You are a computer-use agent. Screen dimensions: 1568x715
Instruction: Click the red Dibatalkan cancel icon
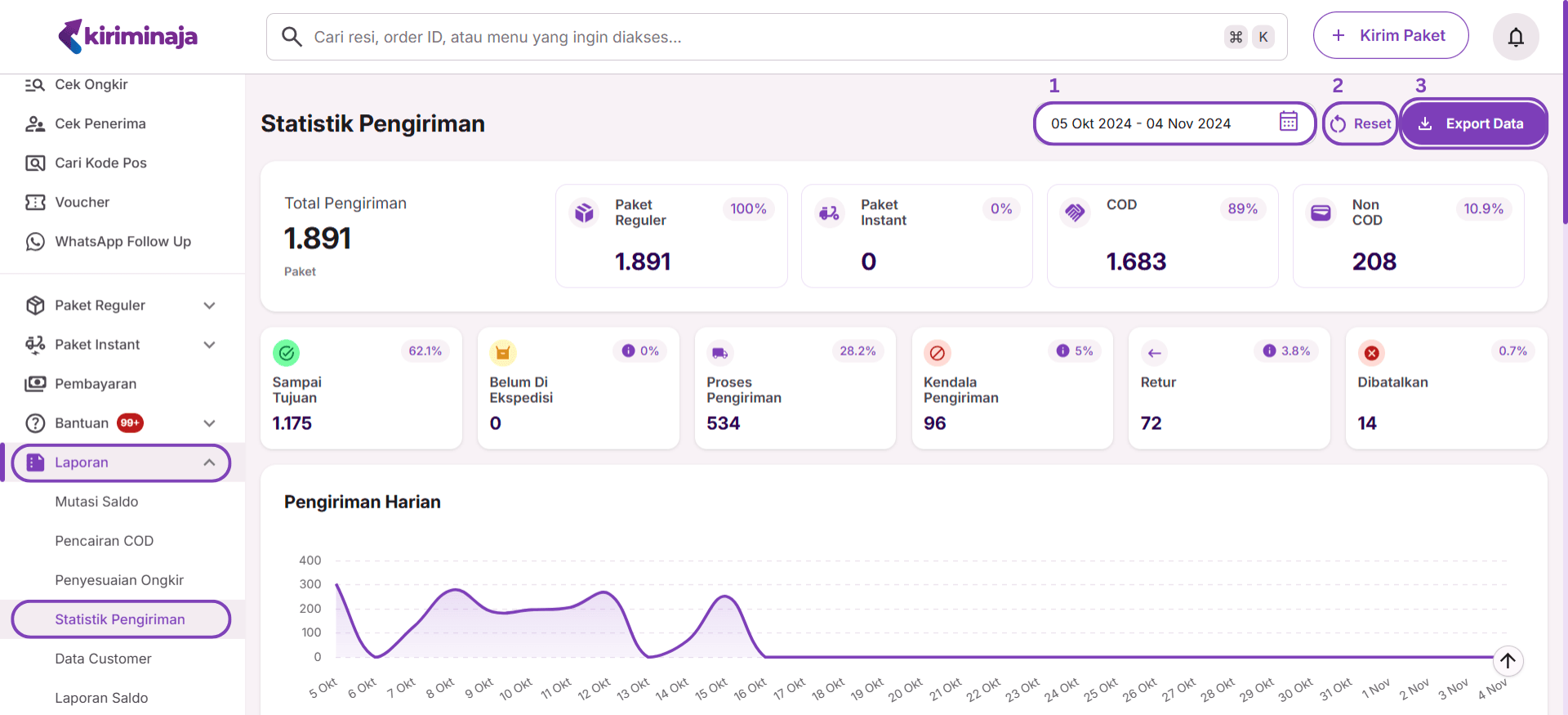pyautogui.click(x=1371, y=353)
